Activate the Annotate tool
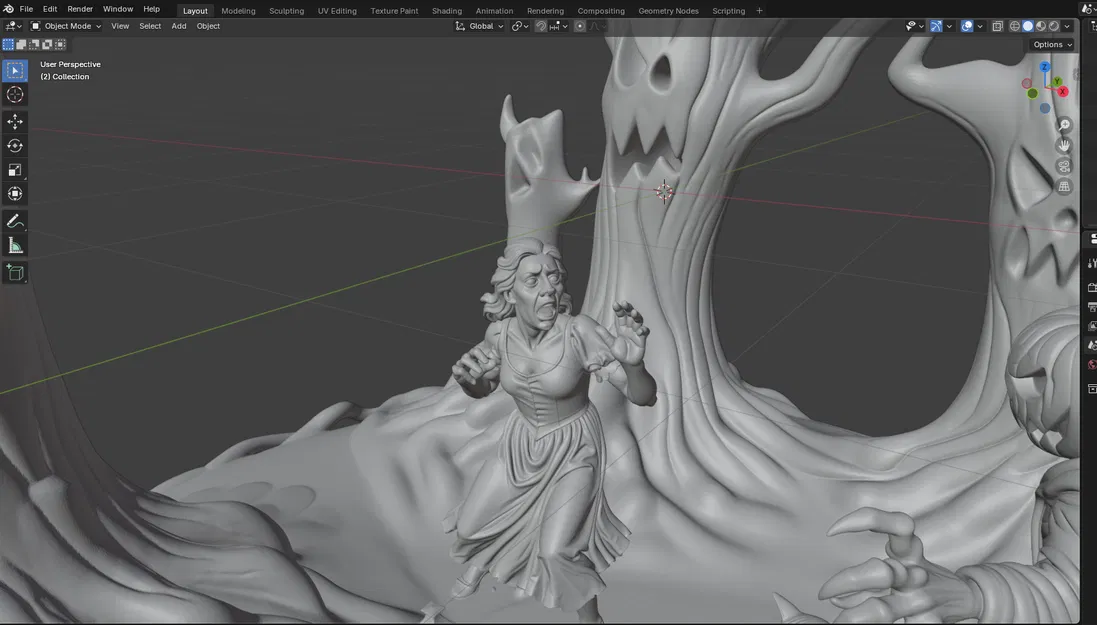The height and width of the screenshot is (625, 1097). pyautogui.click(x=15, y=220)
